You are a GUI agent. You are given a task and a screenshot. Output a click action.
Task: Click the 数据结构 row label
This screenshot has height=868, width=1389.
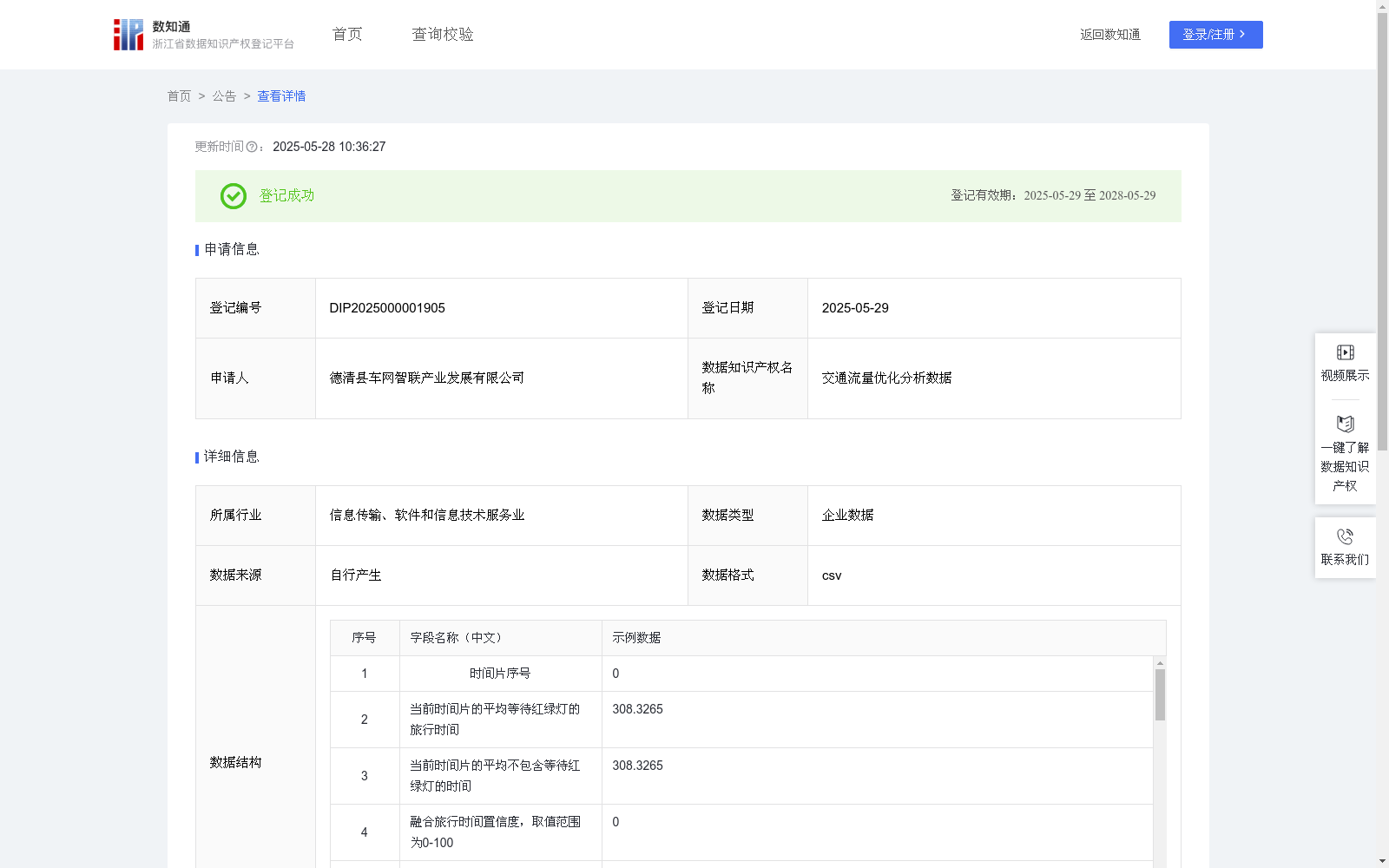pyautogui.click(x=235, y=763)
